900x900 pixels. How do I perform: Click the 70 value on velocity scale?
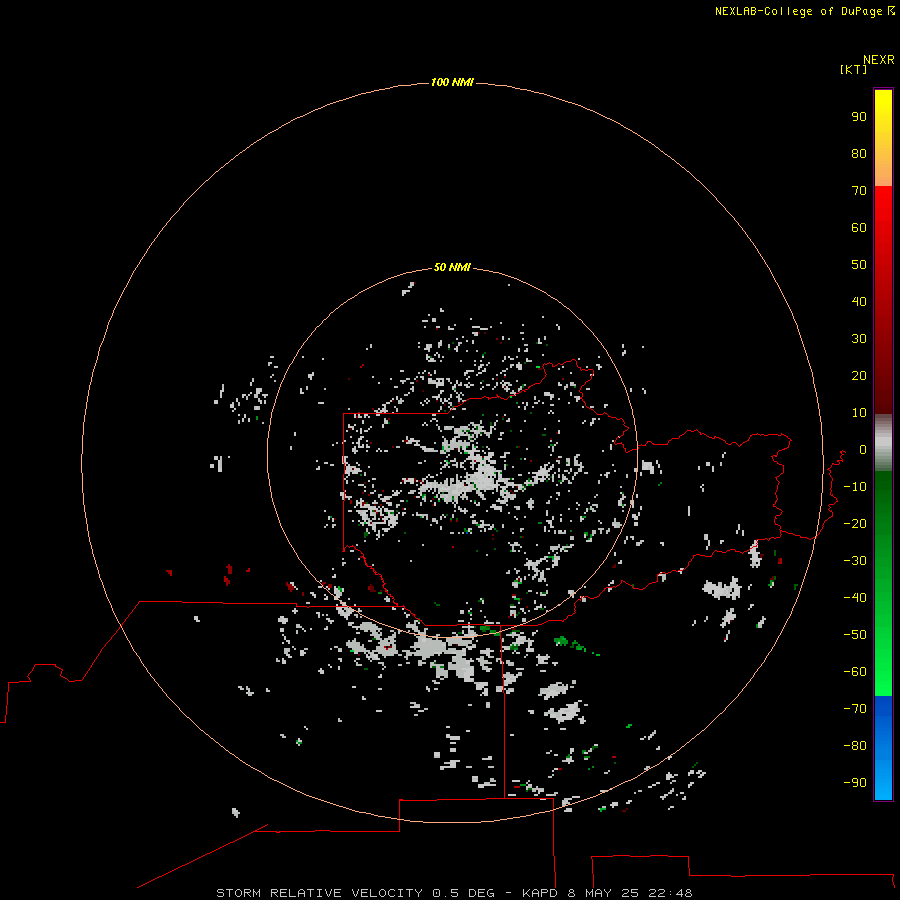859,191
